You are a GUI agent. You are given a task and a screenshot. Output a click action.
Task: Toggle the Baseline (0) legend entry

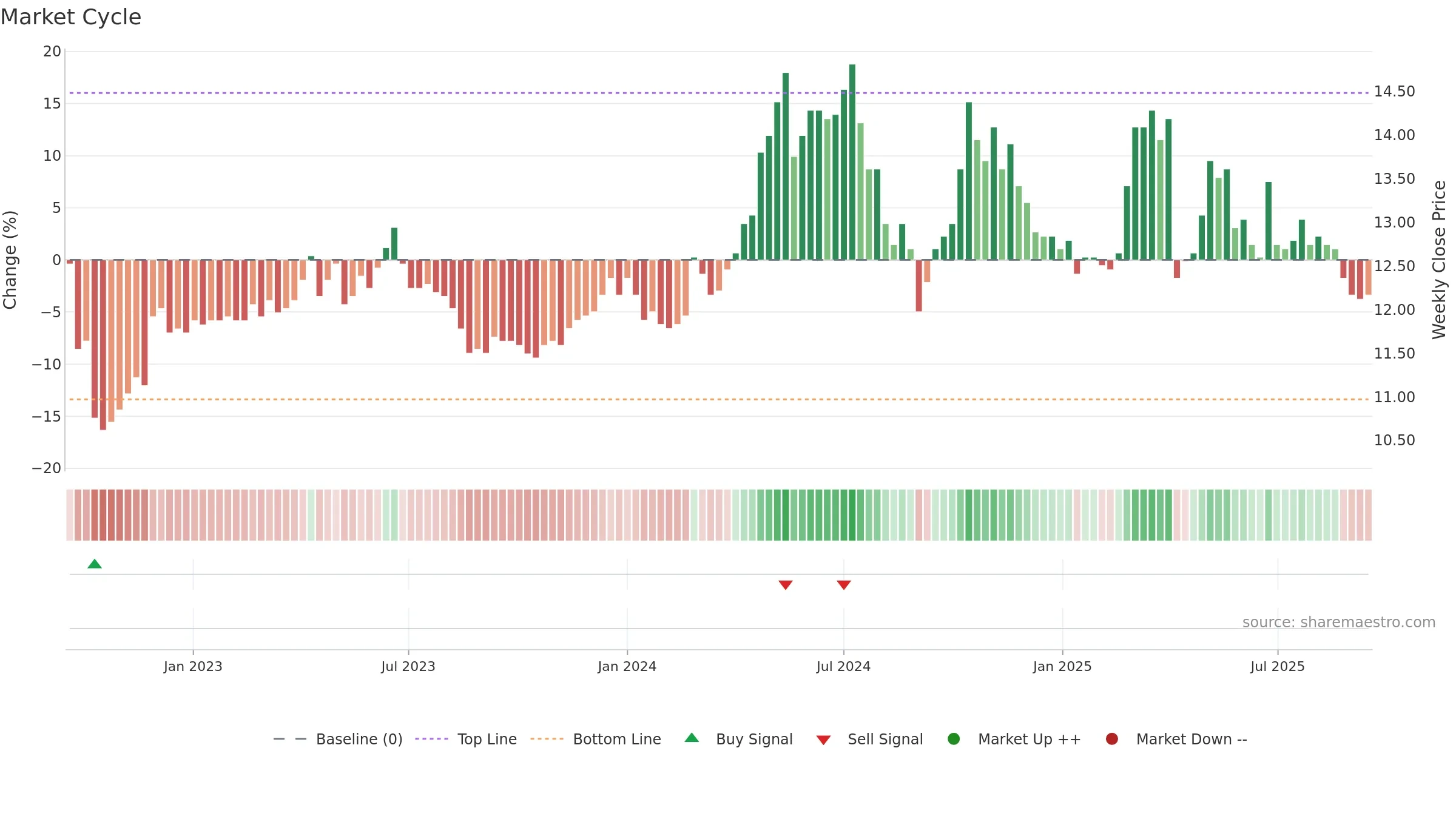pyautogui.click(x=338, y=739)
